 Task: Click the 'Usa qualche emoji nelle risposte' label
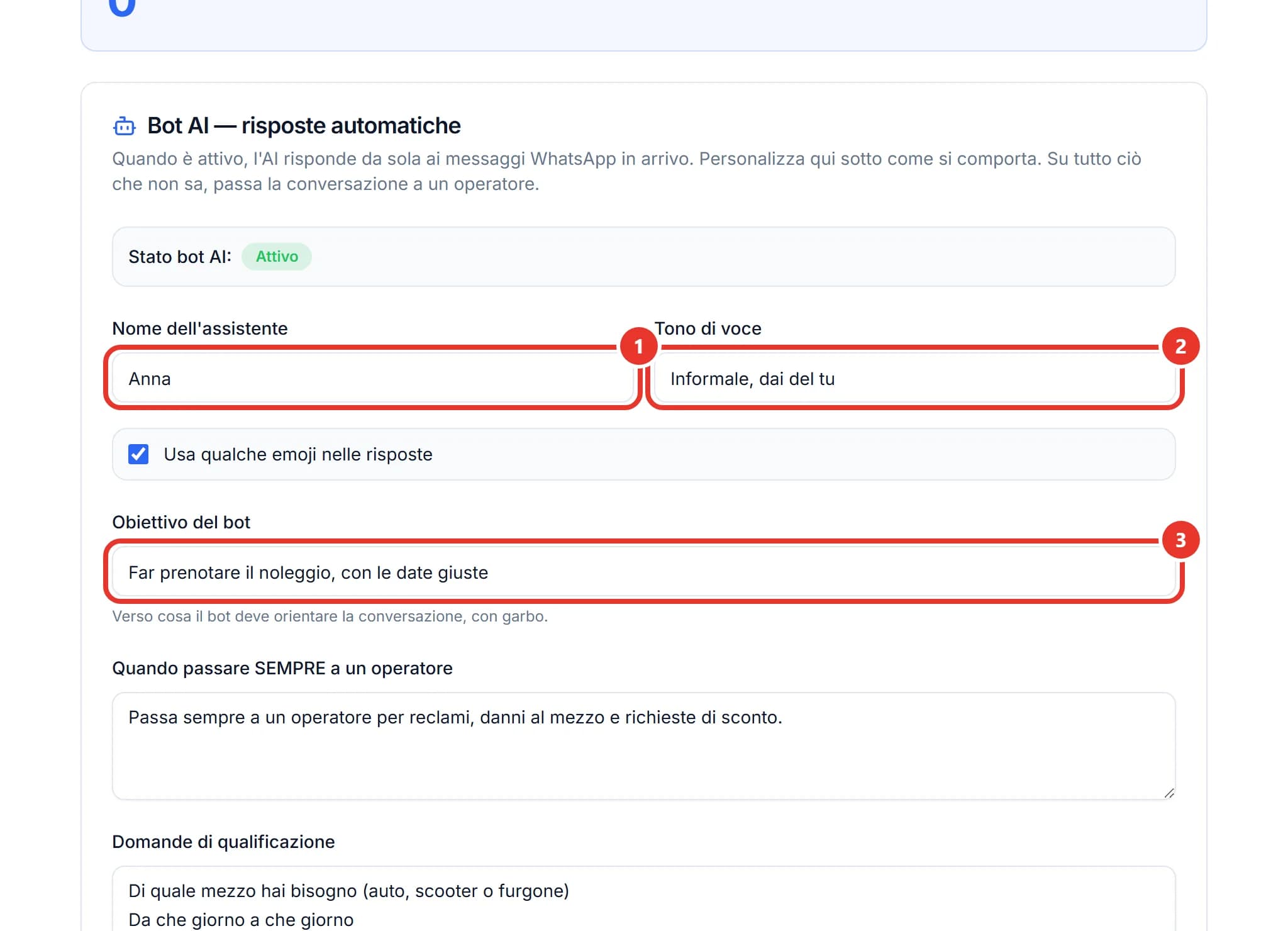click(x=298, y=454)
